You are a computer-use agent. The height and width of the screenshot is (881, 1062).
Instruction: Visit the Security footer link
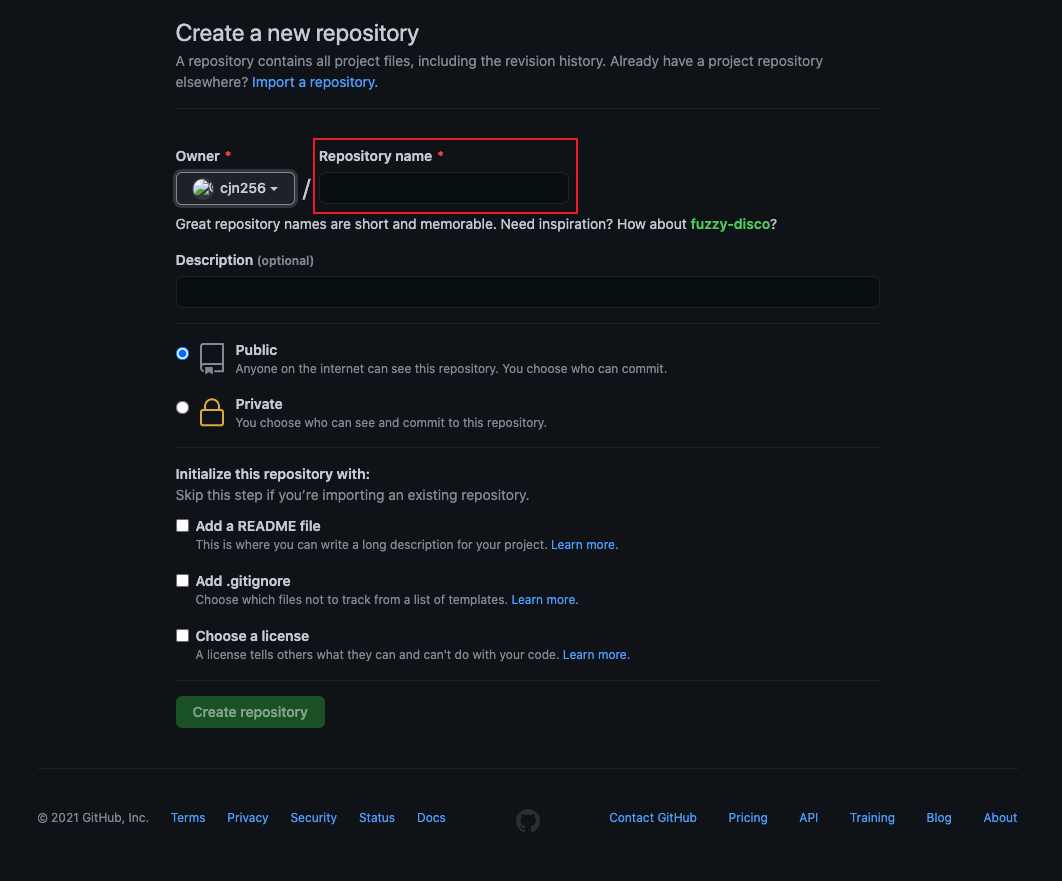[x=314, y=817]
